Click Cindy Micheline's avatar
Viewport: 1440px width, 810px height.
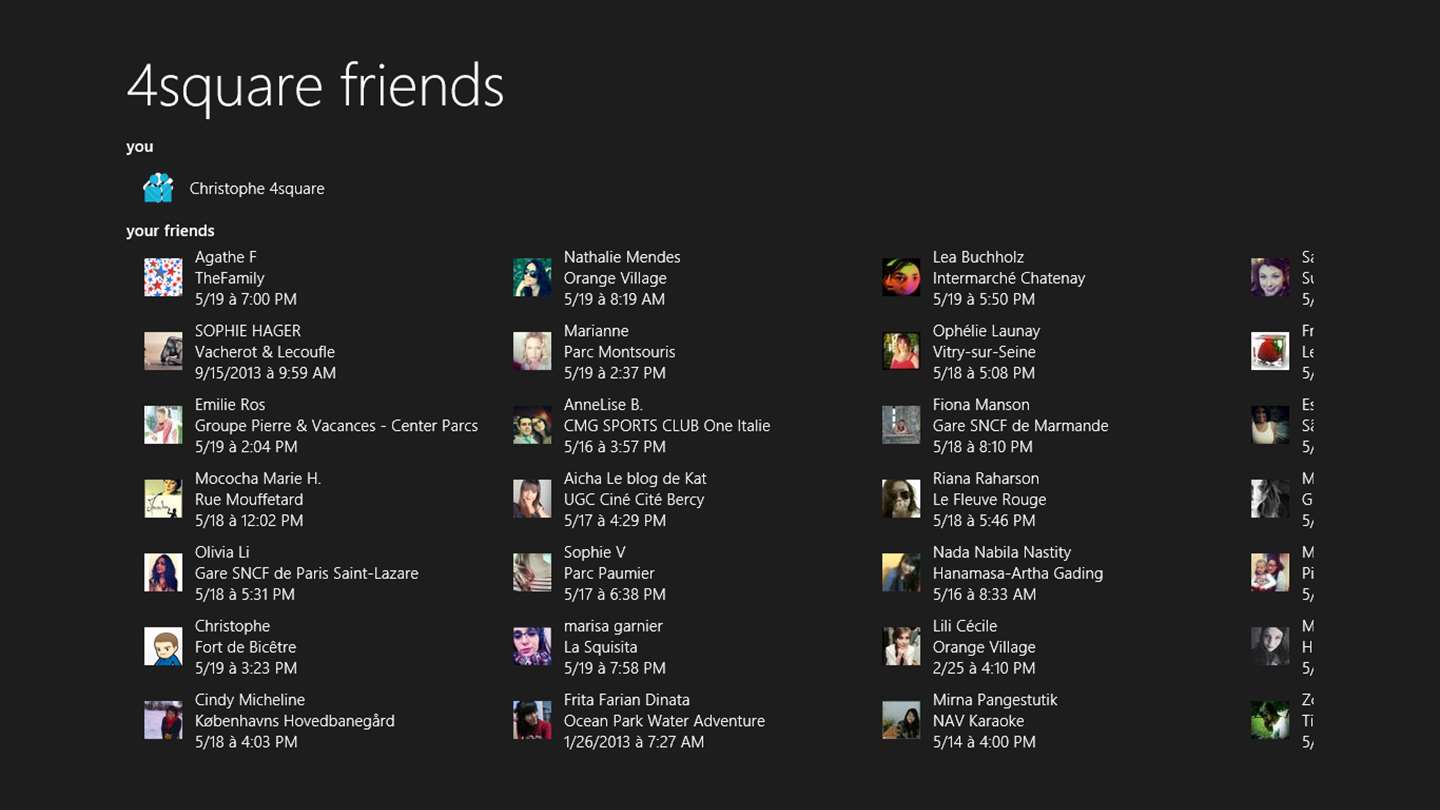[163, 721]
